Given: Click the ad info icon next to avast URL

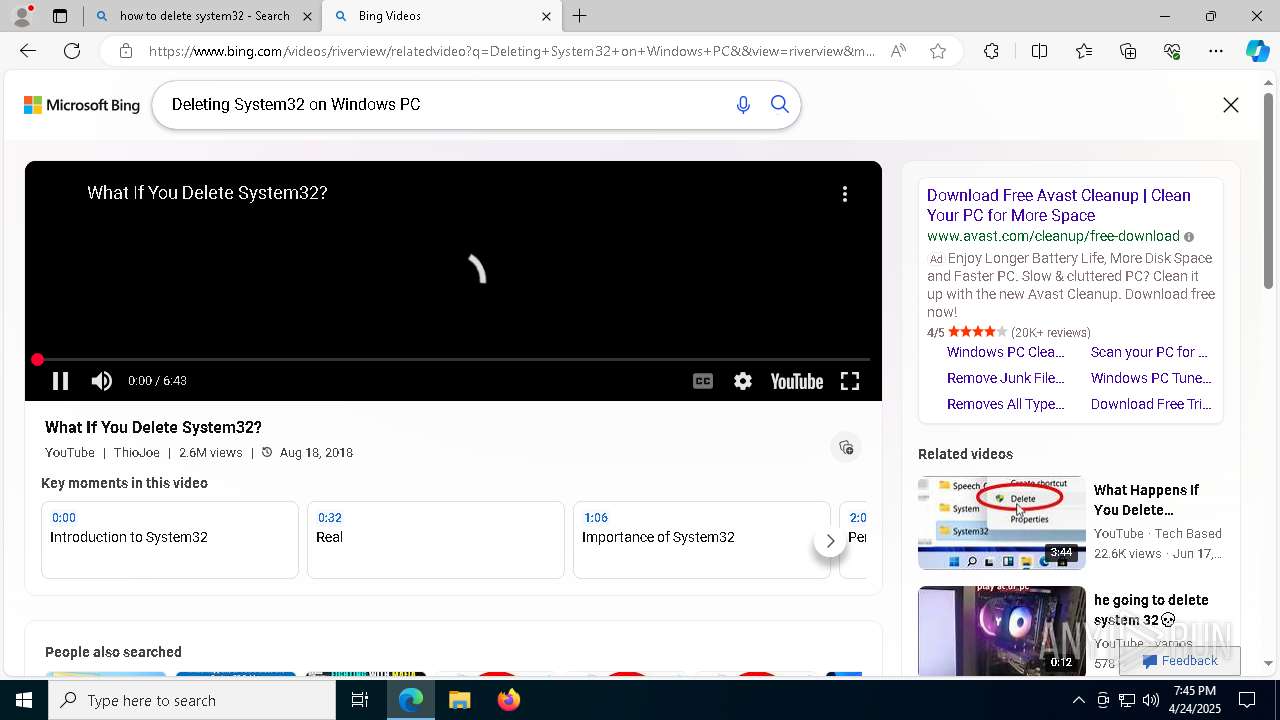Looking at the screenshot, I should coord(1189,237).
